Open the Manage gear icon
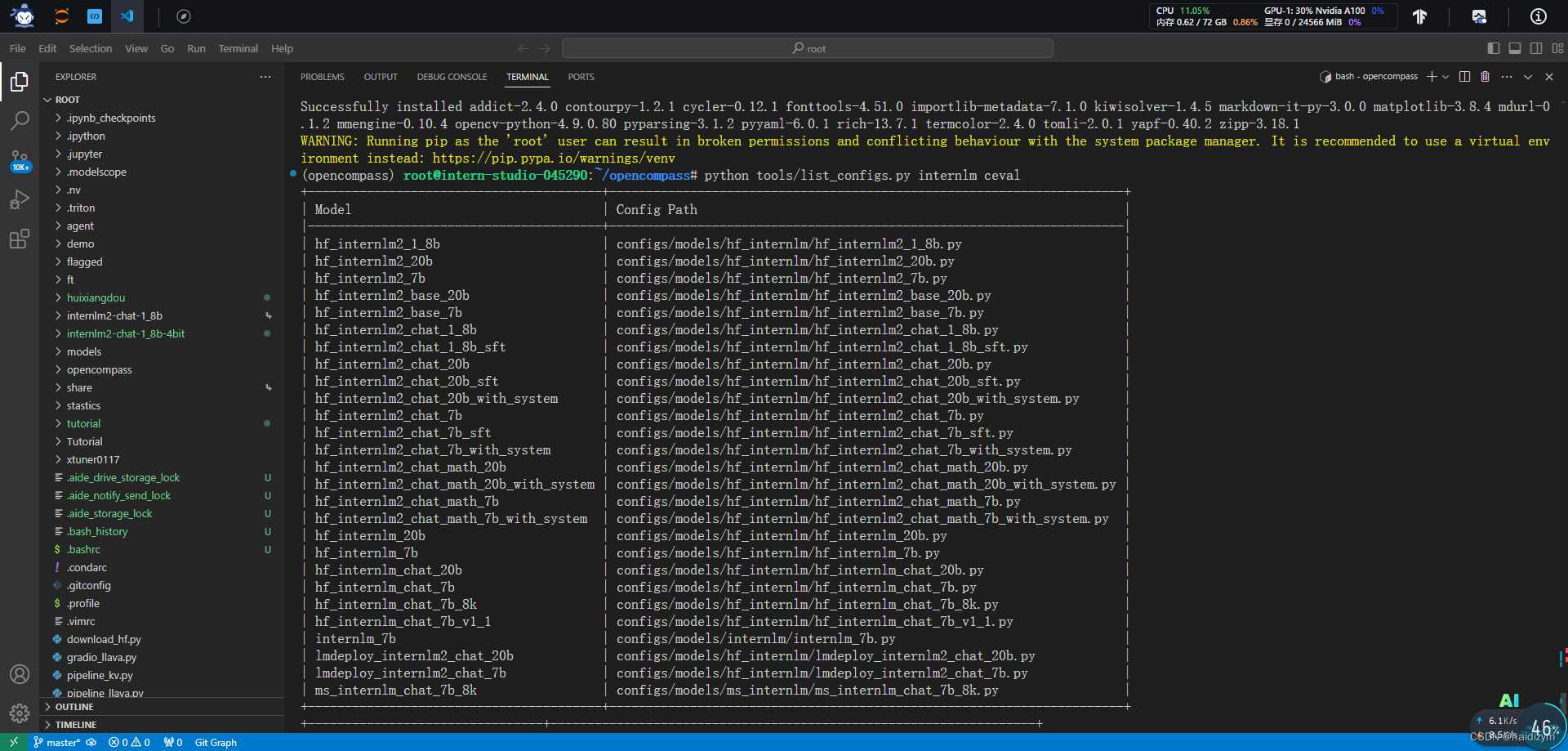This screenshot has width=1568, height=751. (20, 713)
